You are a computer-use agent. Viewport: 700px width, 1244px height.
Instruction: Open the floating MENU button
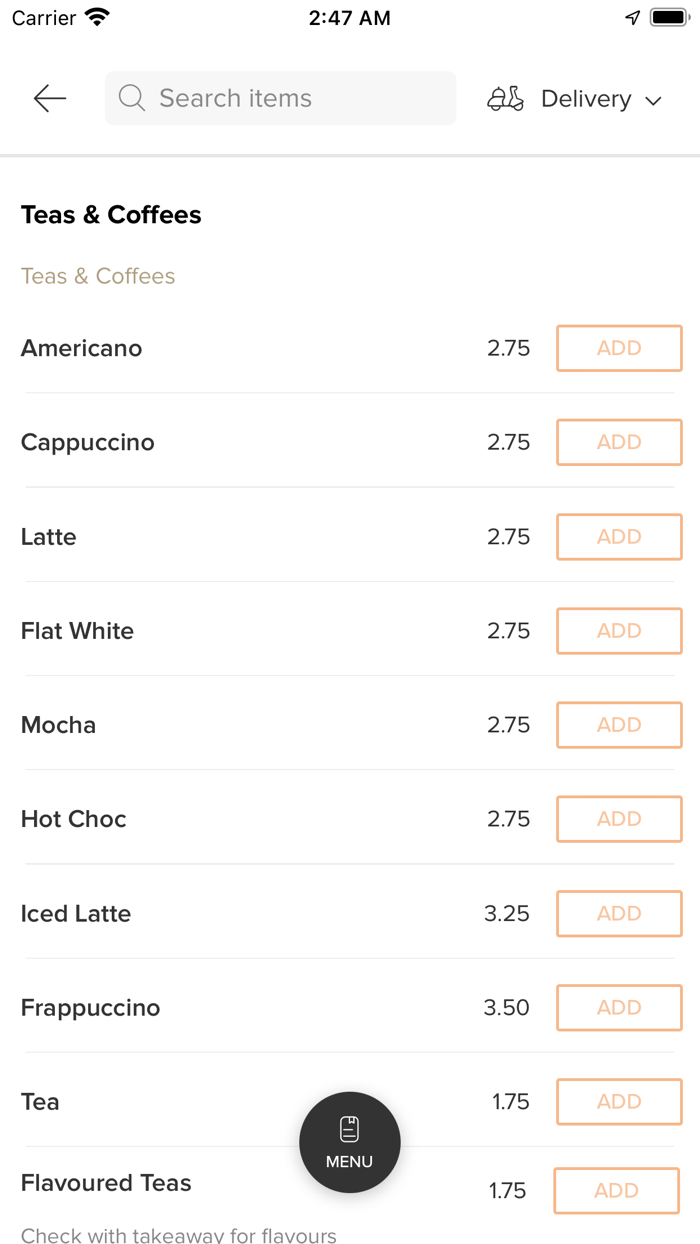350,1142
